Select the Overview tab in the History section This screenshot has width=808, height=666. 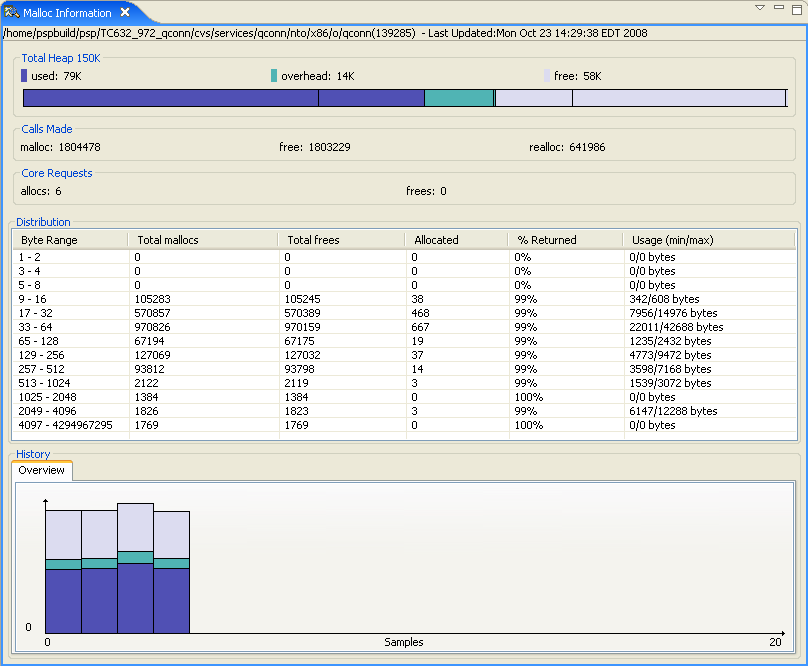41,470
